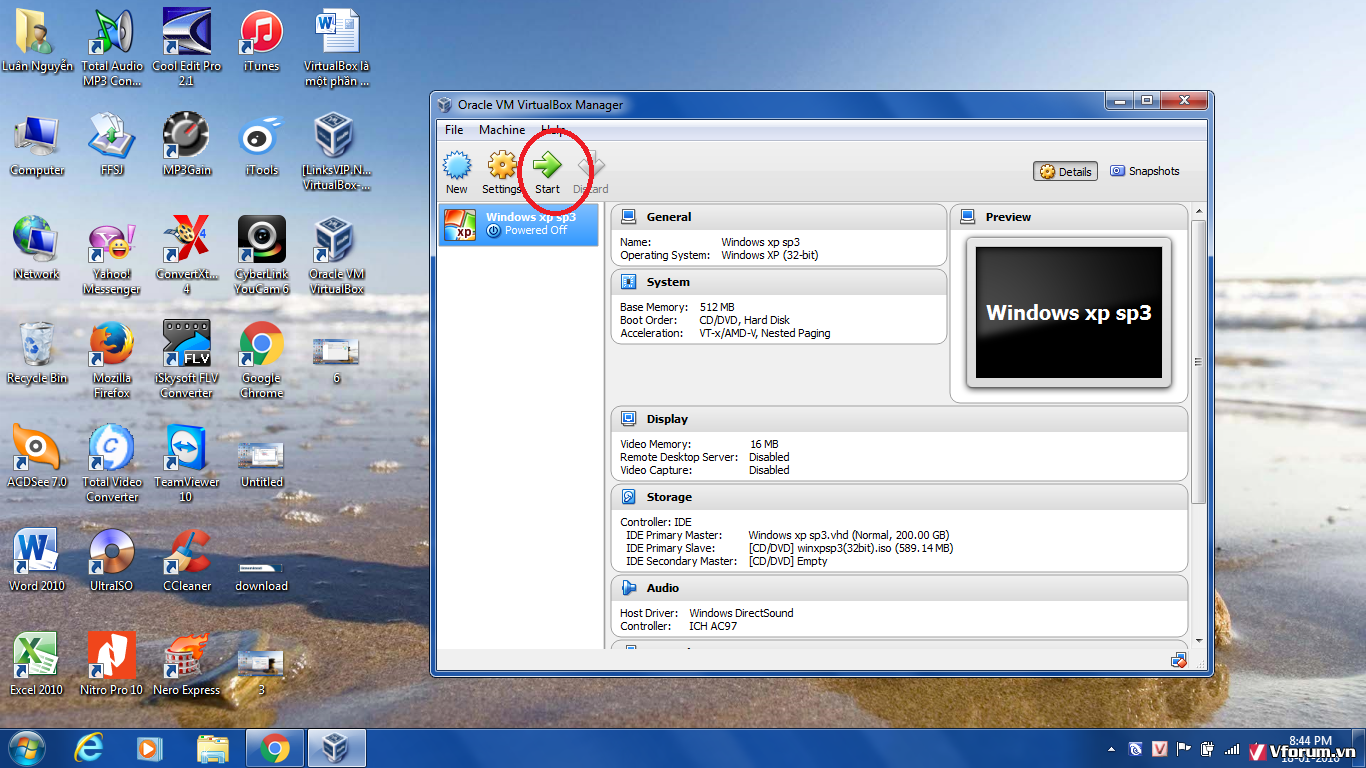Open the Windows Start menu orb
Screen dimensions: 1366x768
26,748
